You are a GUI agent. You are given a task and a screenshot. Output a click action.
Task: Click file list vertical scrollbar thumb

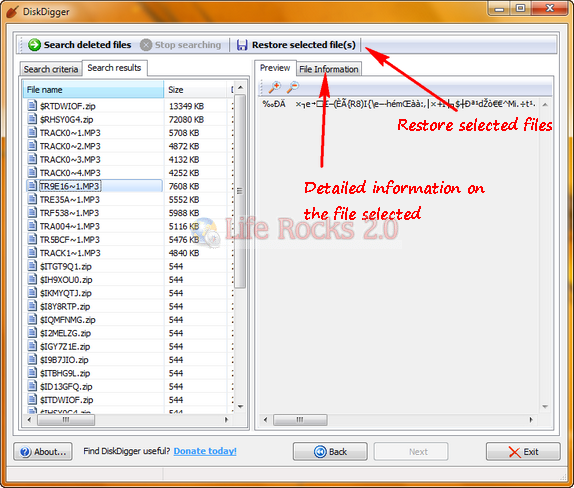240,191
